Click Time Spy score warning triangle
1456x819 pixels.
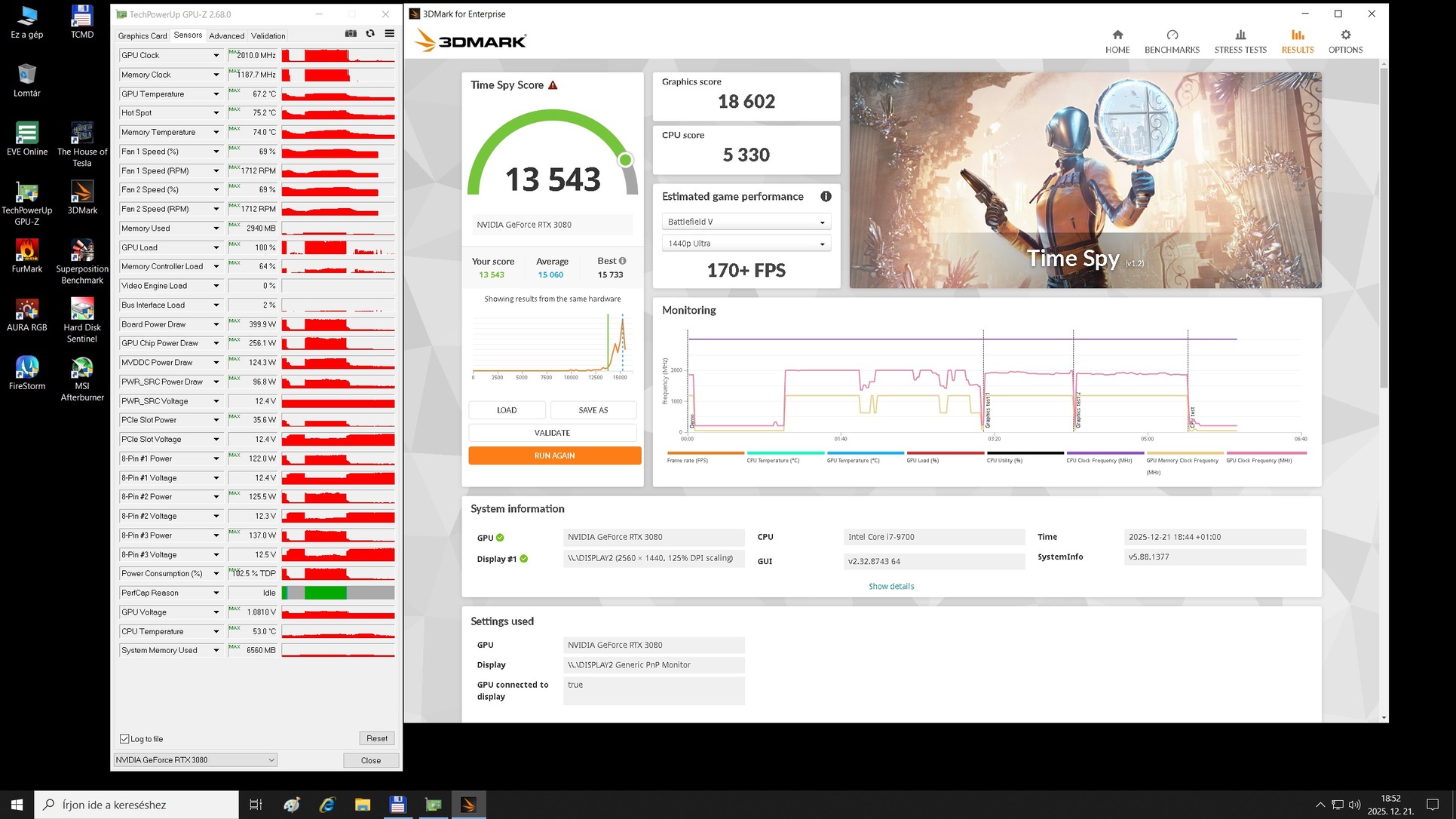click(553, 85)
